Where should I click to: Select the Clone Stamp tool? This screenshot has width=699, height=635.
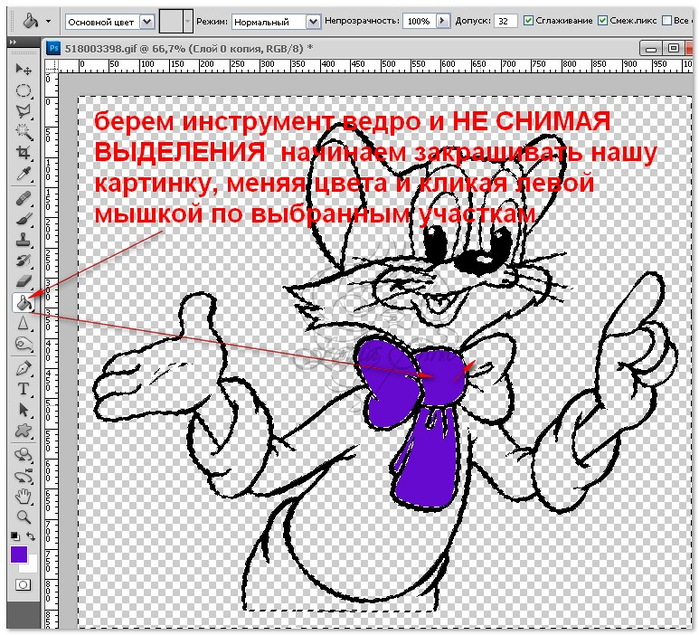[x=23, y=239]
